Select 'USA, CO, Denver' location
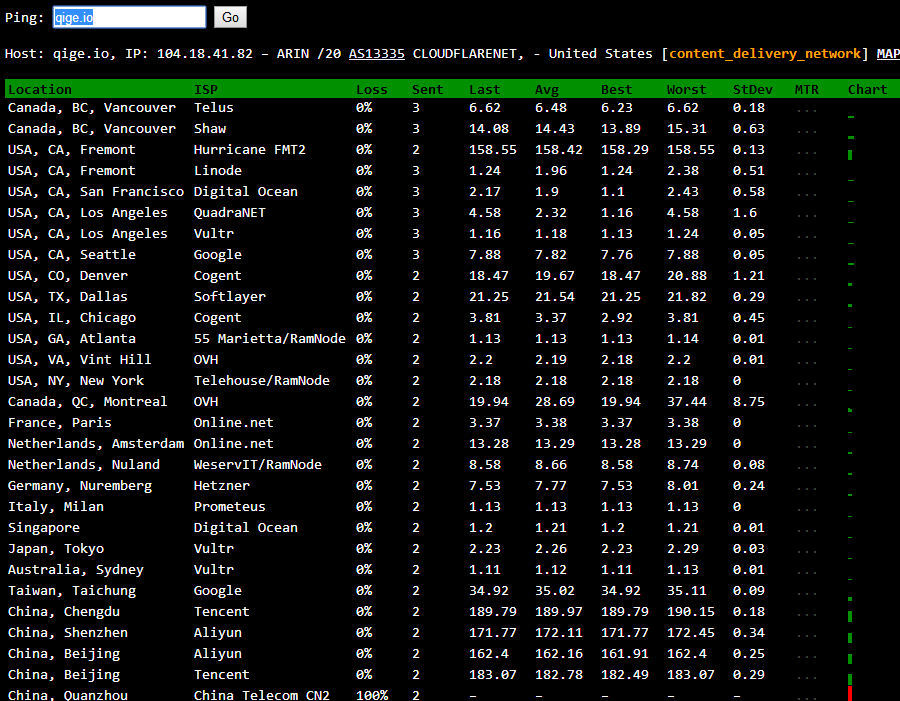Image resolution: width=900 pixels, height=701 pixels. [x=68, y=276]
